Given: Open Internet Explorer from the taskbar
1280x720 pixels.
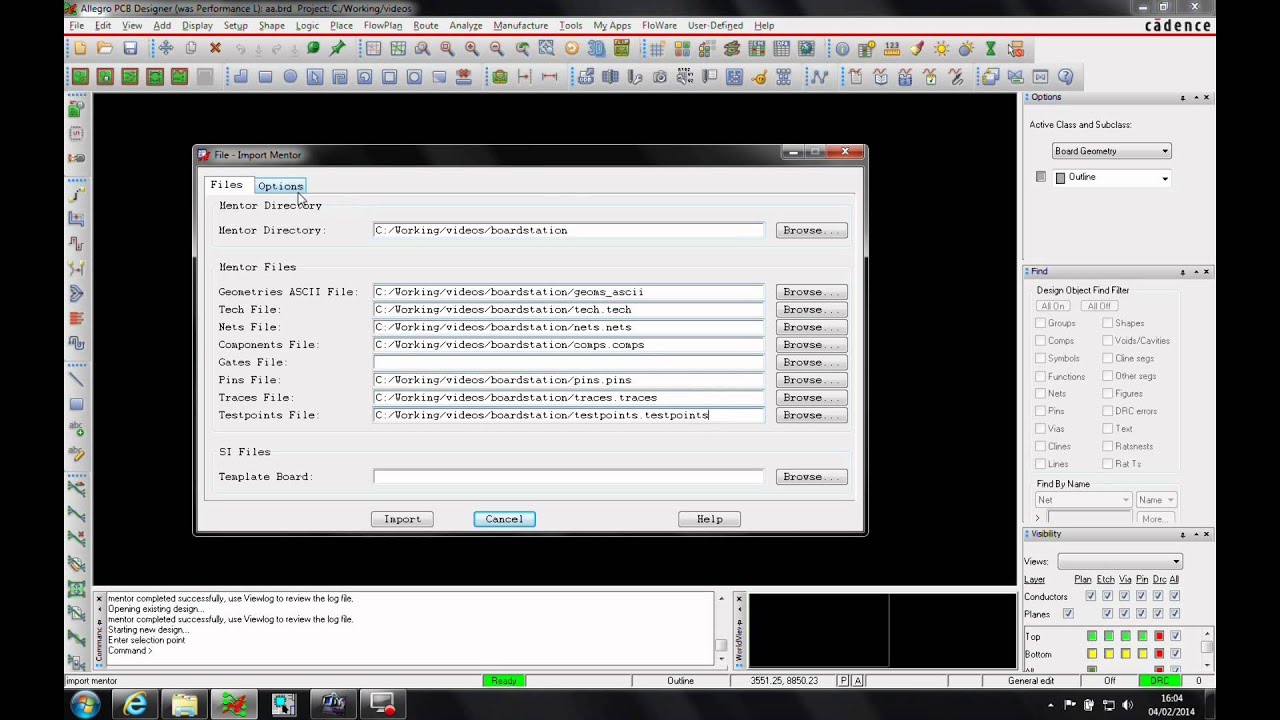Looking at the screenshot, I should click(x=135, y=704).
